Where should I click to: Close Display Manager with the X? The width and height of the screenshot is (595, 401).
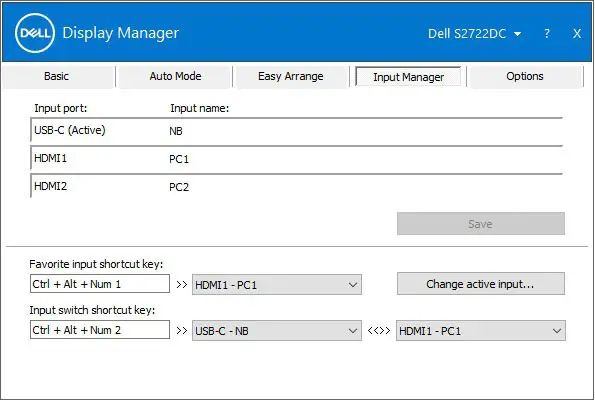[577, 34]
